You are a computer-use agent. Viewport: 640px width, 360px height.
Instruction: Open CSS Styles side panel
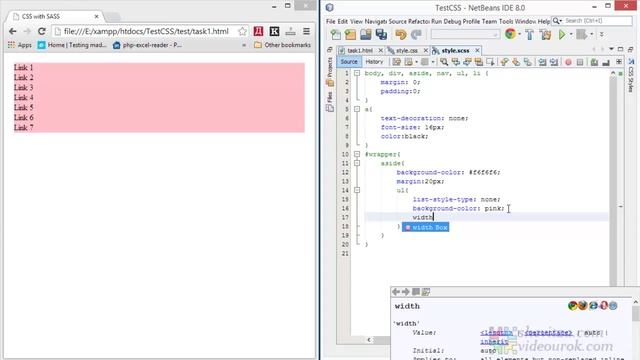(x=631, y=76)
